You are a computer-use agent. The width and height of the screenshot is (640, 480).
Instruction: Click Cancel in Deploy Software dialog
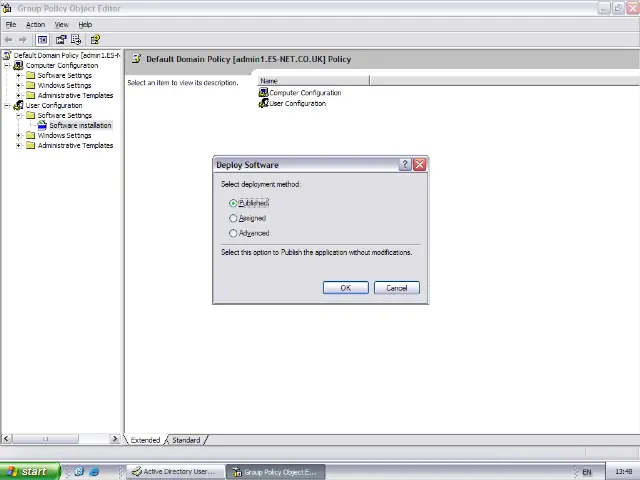click(397, 288)
